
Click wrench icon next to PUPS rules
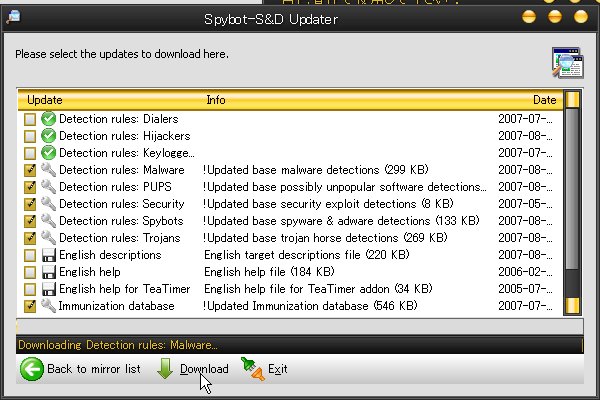(x=49, y=187)
